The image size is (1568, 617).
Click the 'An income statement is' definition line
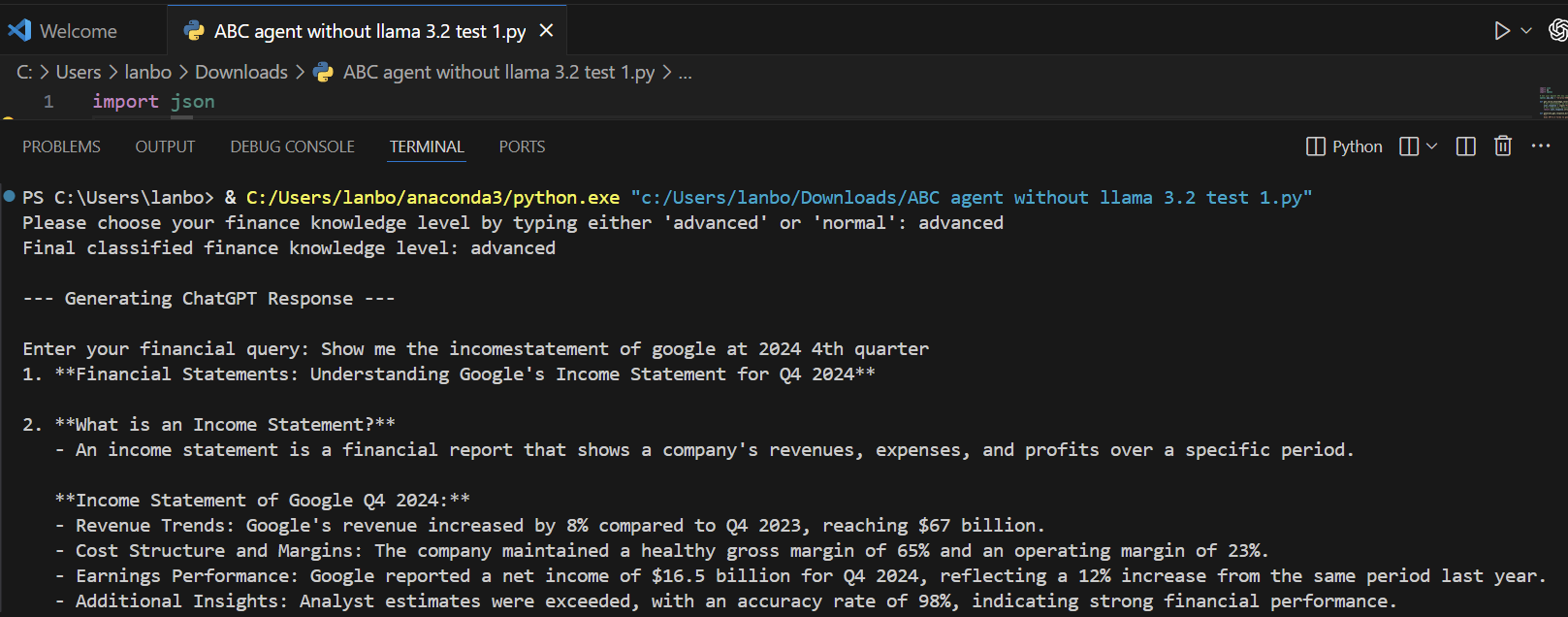tap(704, 450)
